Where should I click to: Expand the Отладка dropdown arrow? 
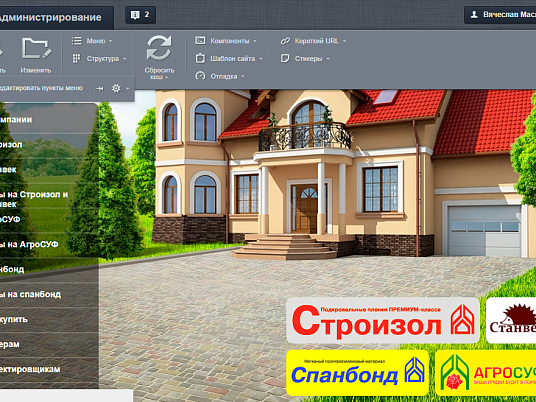pyautogui.click(x=243, y=77)
